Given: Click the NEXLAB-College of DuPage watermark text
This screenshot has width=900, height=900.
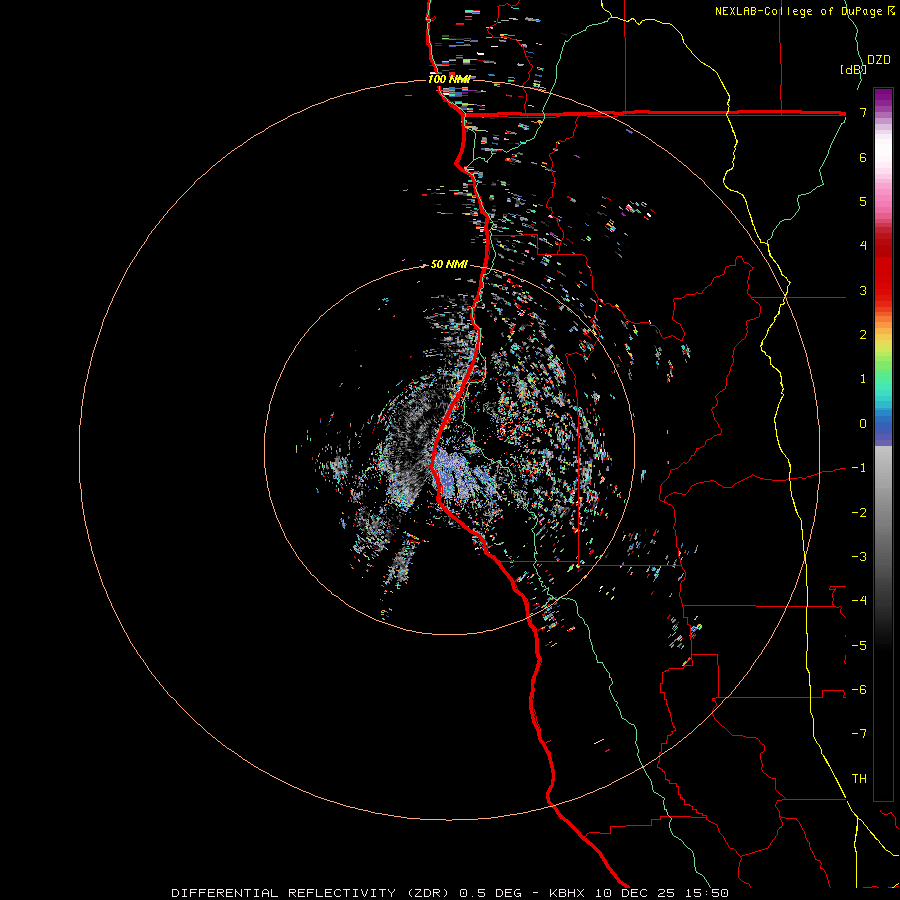Looking at the screenshot, I should coord(804,11).
